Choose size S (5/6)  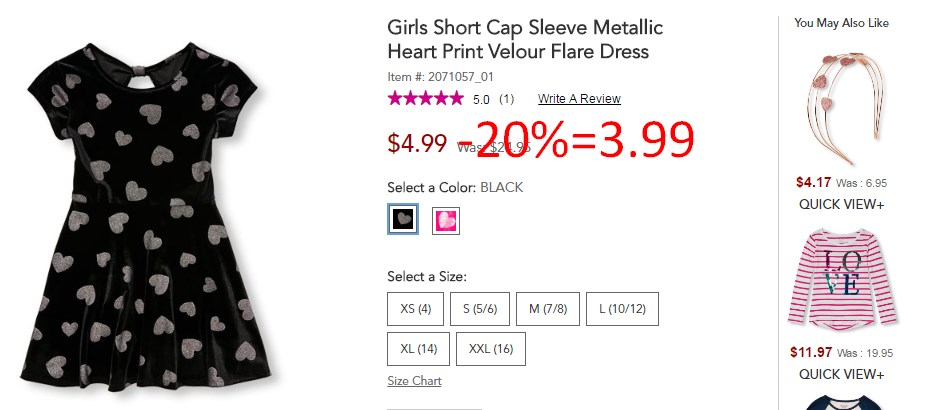pyautogui.click(x=480, y=309)
